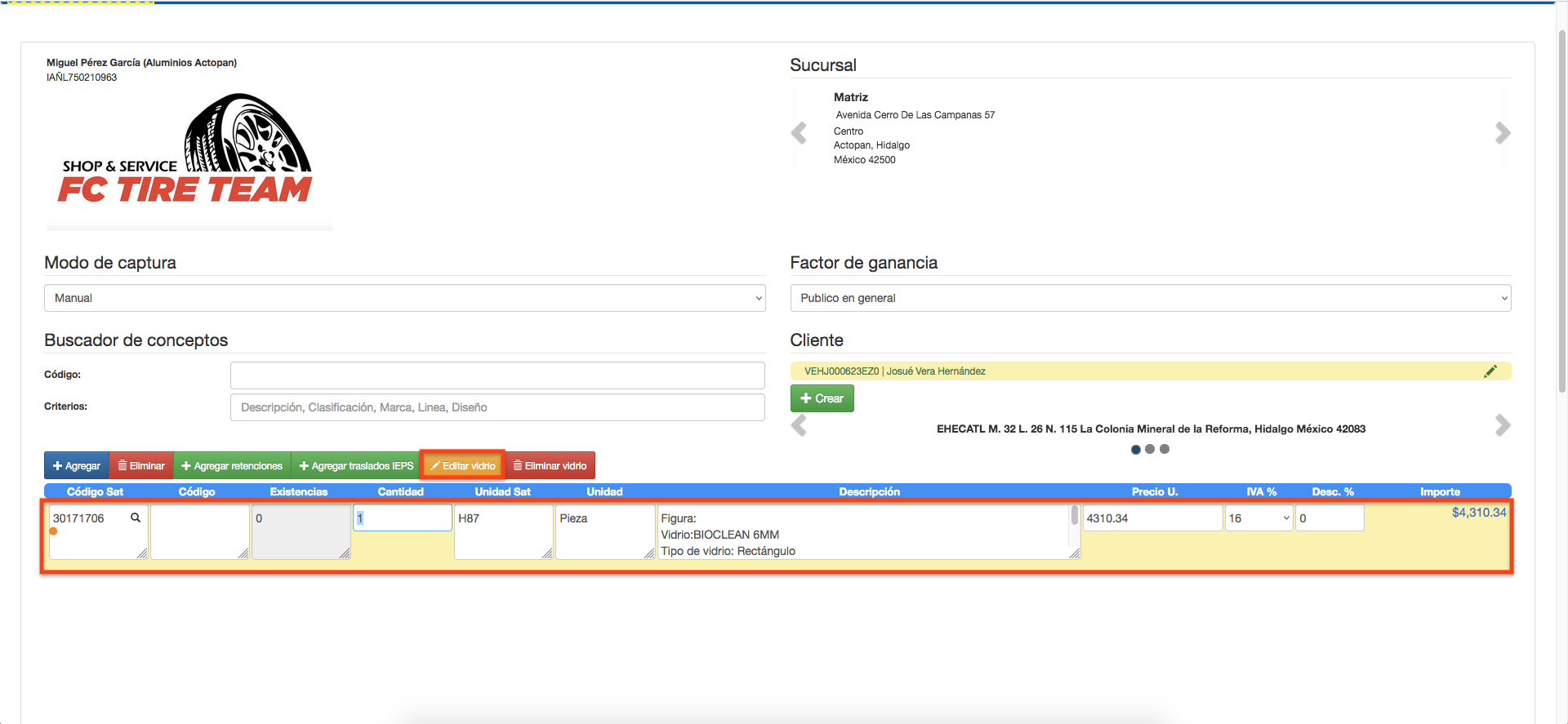Viewport: 1568px width, 724px height.
Task: Go to previous branch with left arrow
Action: click(x=799, y=132)
